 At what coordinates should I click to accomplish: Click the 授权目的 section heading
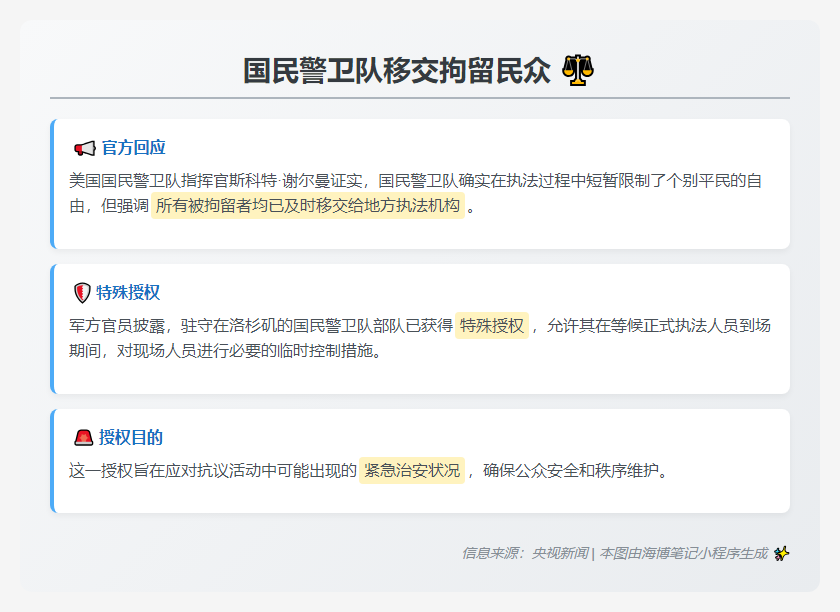point(131,438)
